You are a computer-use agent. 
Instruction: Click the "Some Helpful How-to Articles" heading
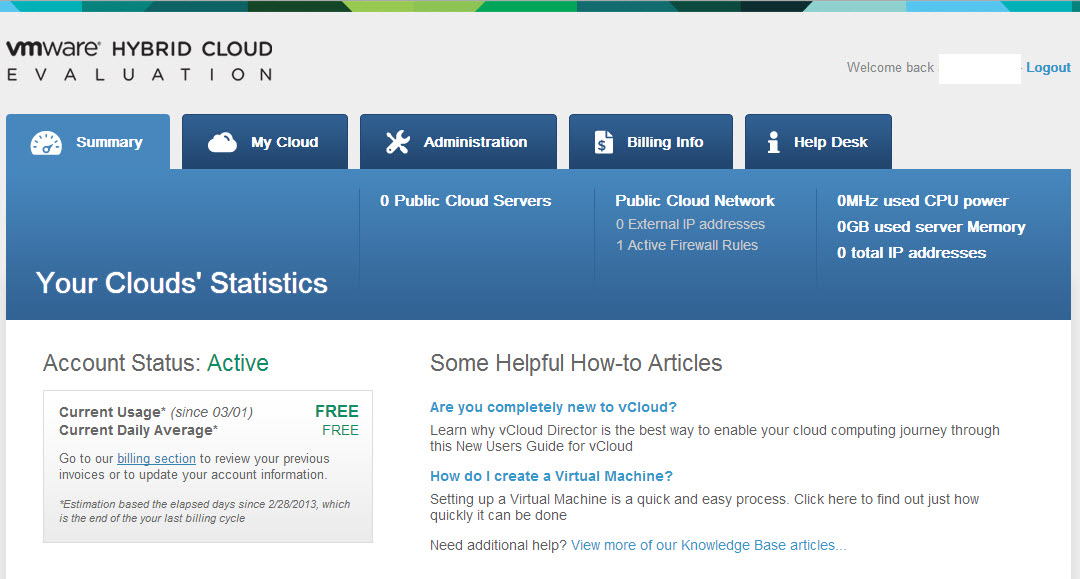click(x=576, y=363)
